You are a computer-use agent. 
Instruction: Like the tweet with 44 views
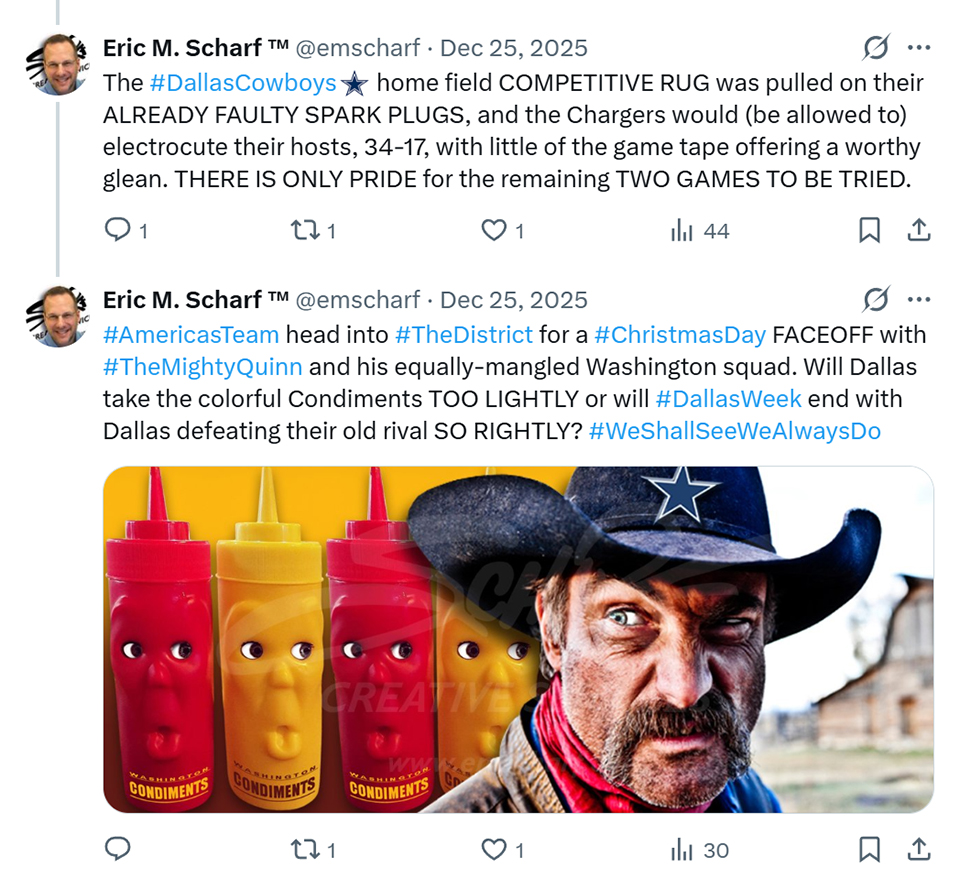tap(494, 231)
